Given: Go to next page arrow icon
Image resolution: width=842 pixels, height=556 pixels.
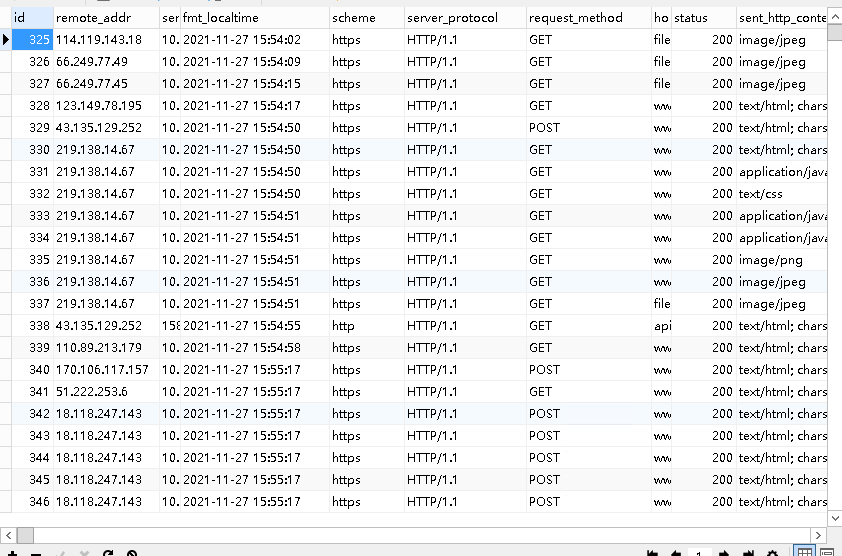Looking at the screenshot, I should (x=724, y=553).
